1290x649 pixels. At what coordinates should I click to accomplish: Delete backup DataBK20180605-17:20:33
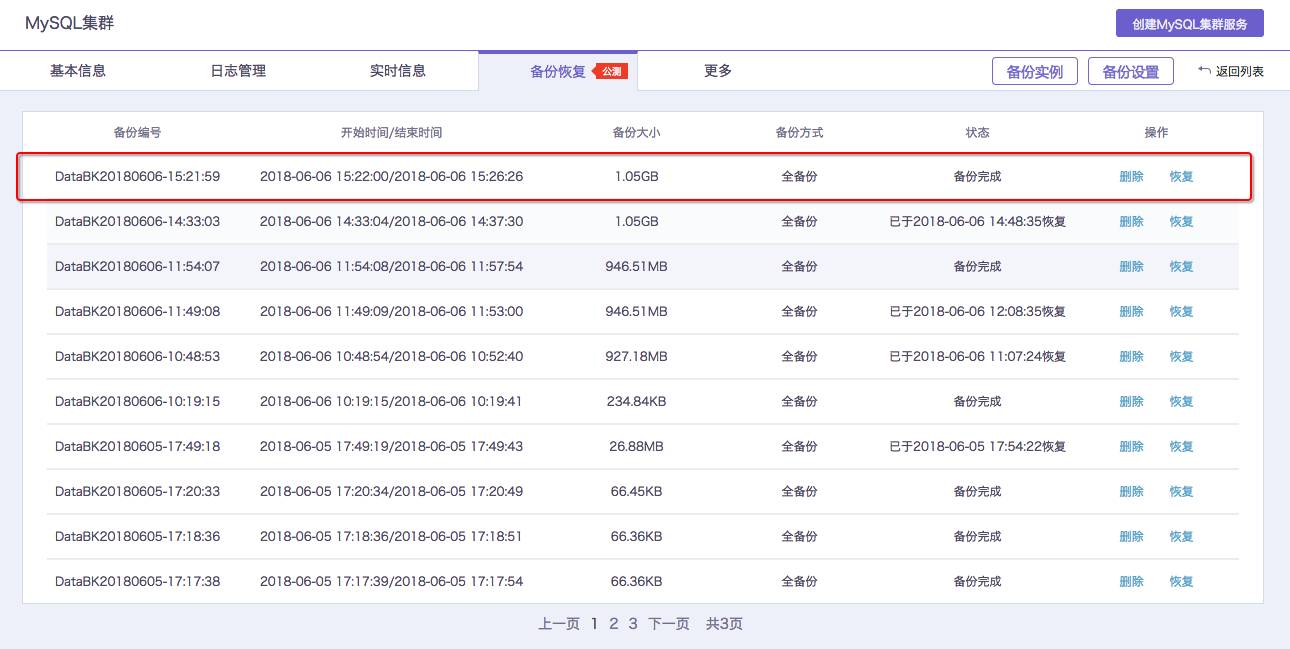click(1131, 492)
